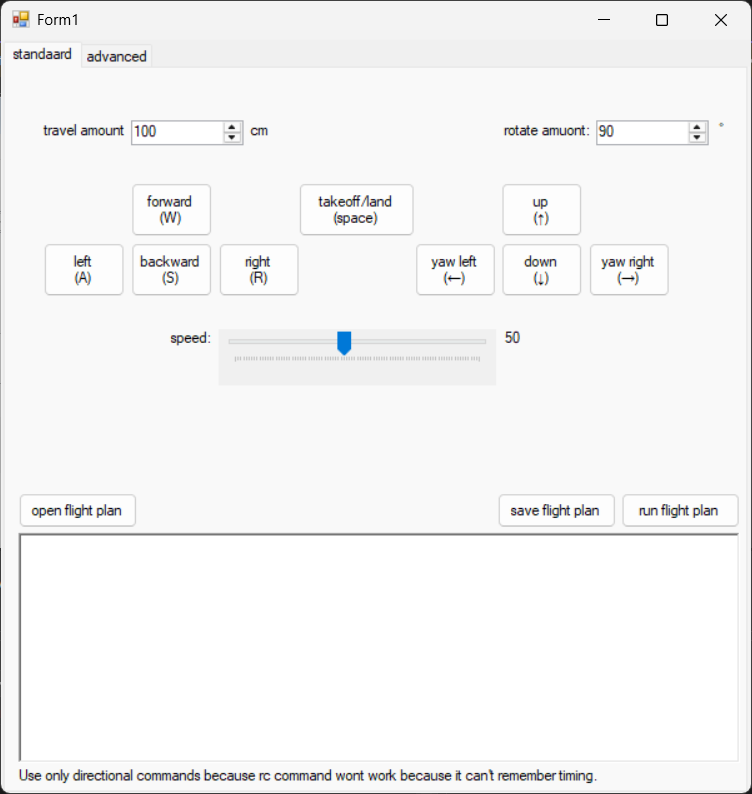
Task: Select the standaard tab
Action: click(42, 55)
